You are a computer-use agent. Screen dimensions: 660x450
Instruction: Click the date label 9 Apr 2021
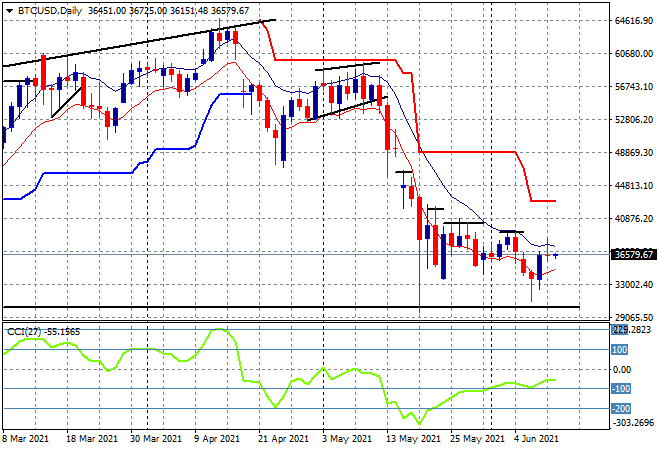(217, 439)
